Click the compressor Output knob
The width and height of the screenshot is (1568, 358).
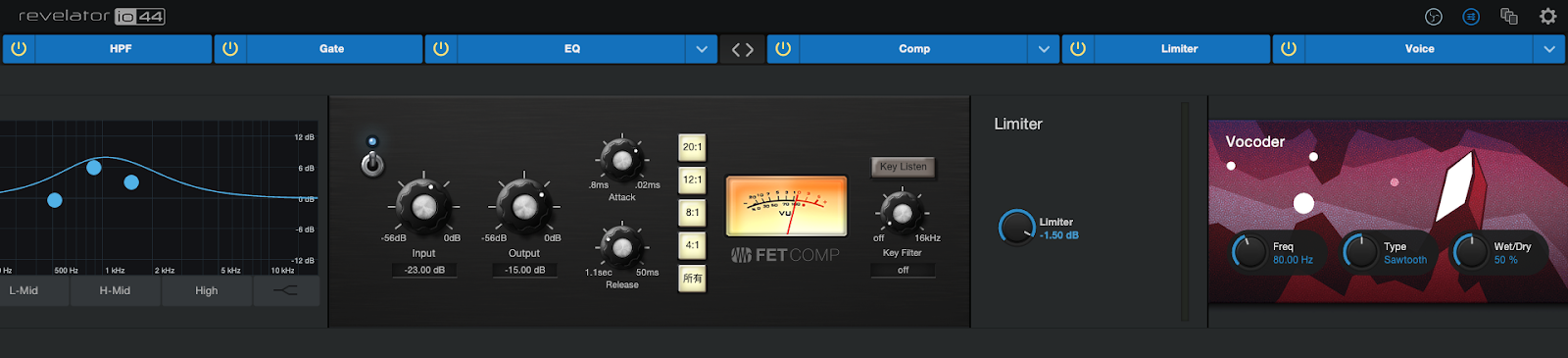pos(524,206)
